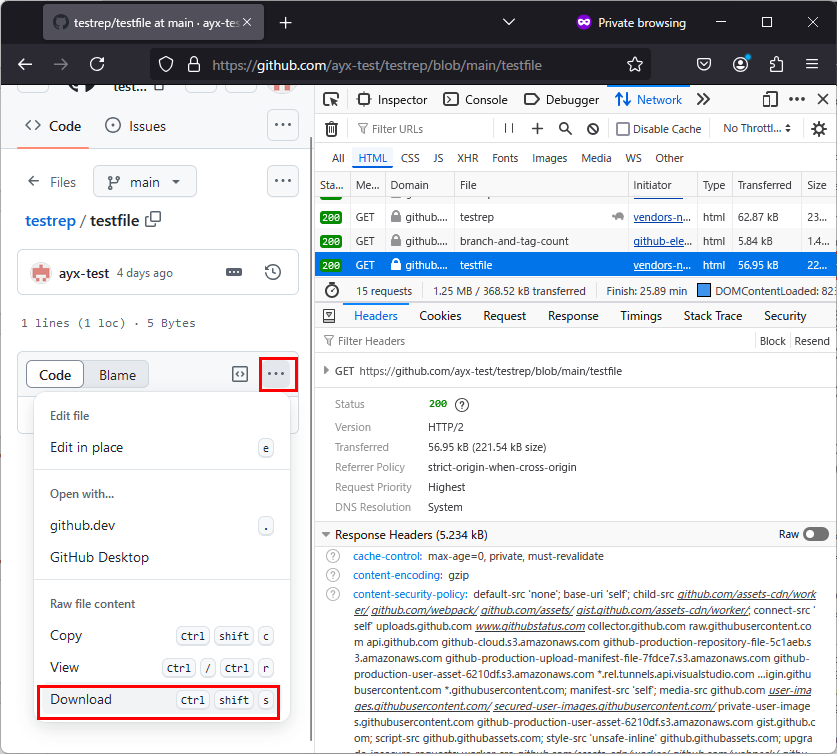The height and width of the screenshot is (754, 837).
Task: Open the Firefox hamburger menu
Action: tap(812, 65)
